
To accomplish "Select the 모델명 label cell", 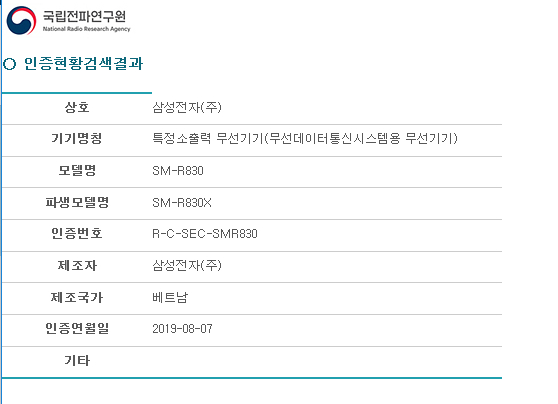I will pos(77,170).
